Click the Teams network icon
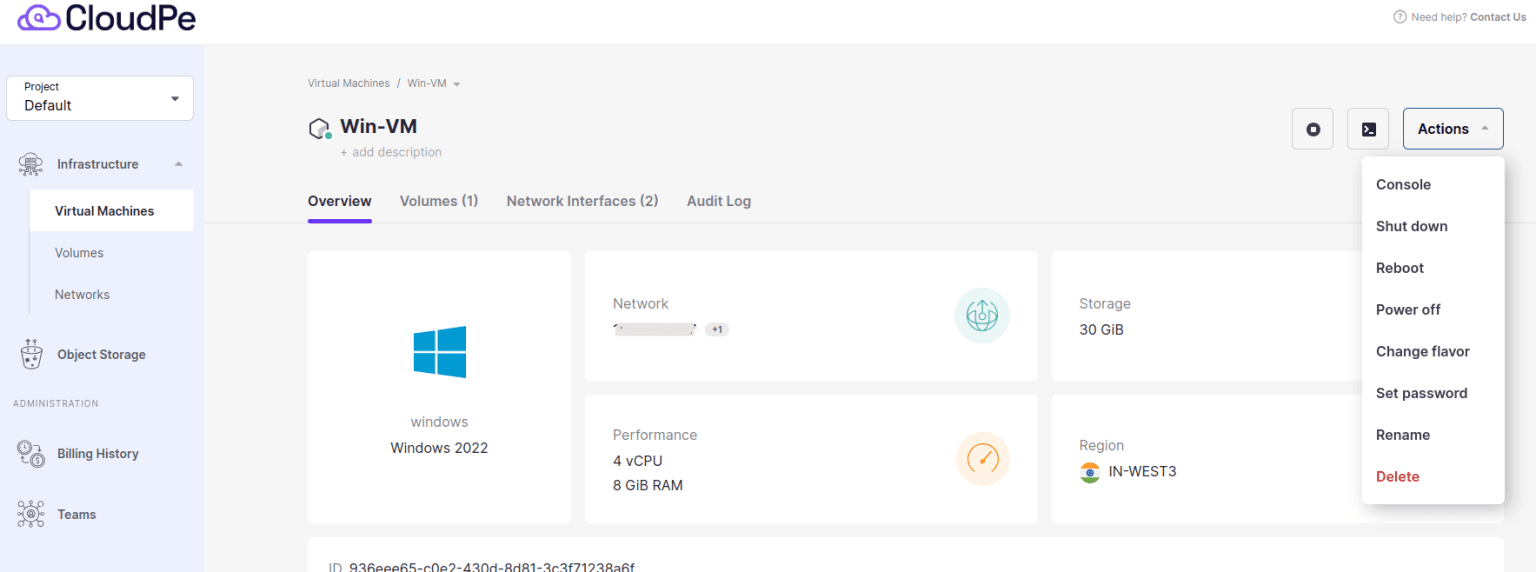 pos(31,514)
